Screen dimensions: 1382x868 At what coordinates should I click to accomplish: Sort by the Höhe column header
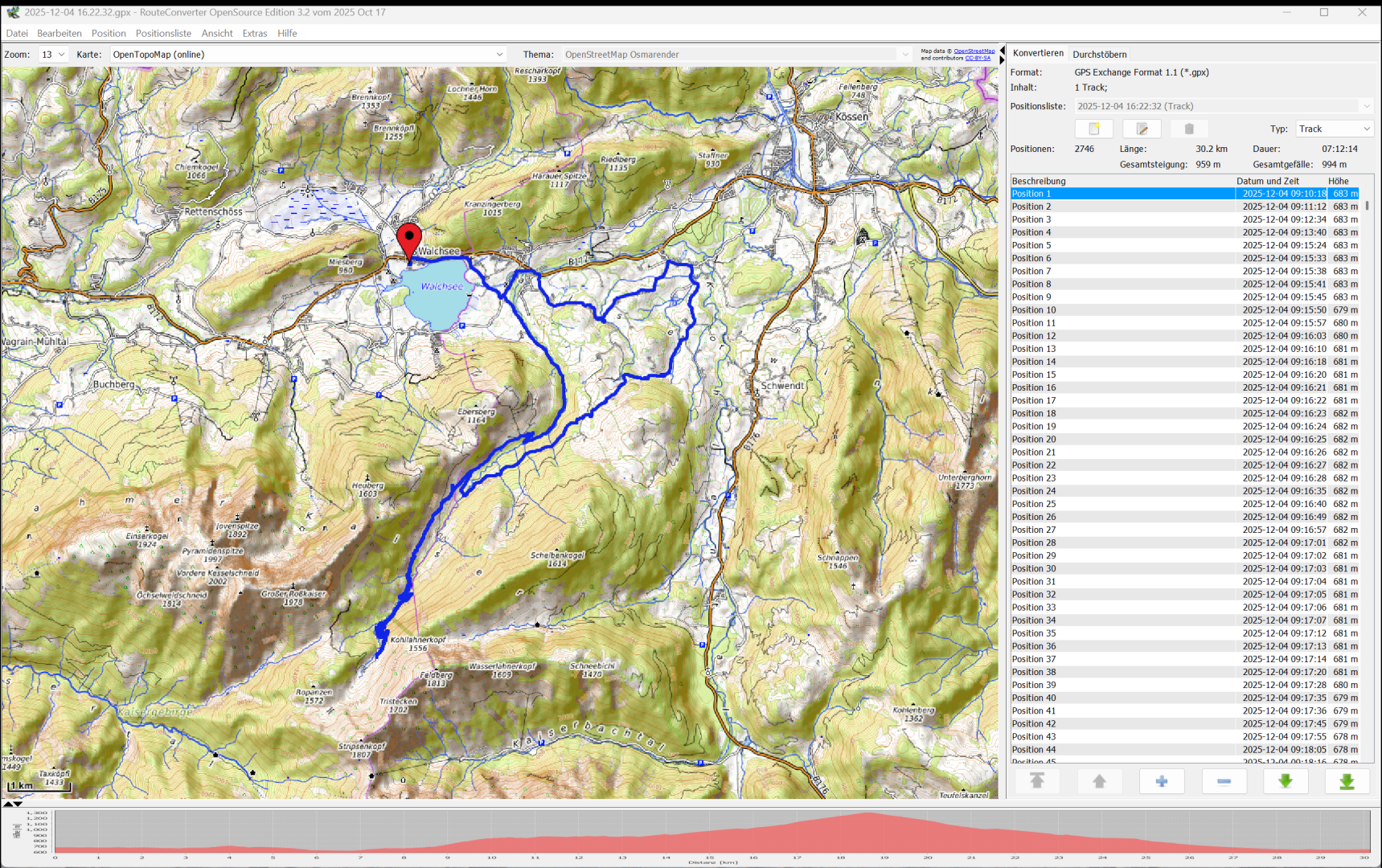tap(1339, 182)
